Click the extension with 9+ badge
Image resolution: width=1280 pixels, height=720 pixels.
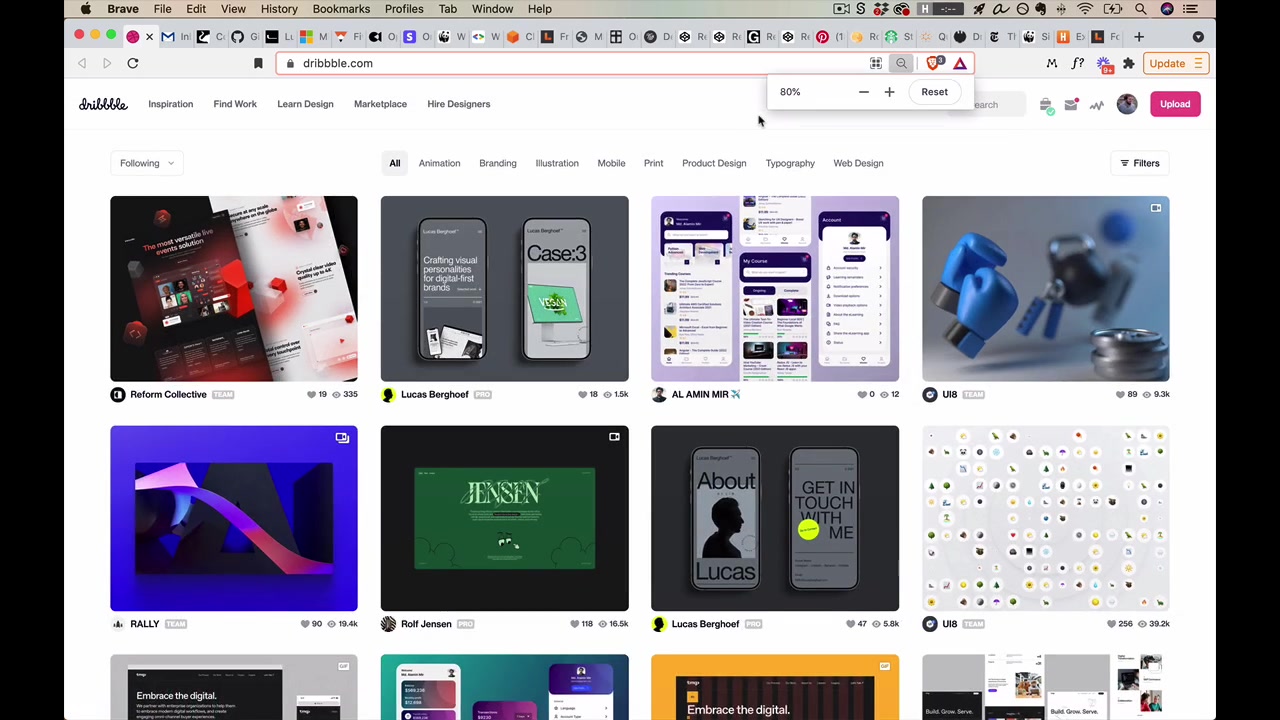click(x=1103, y=63)
